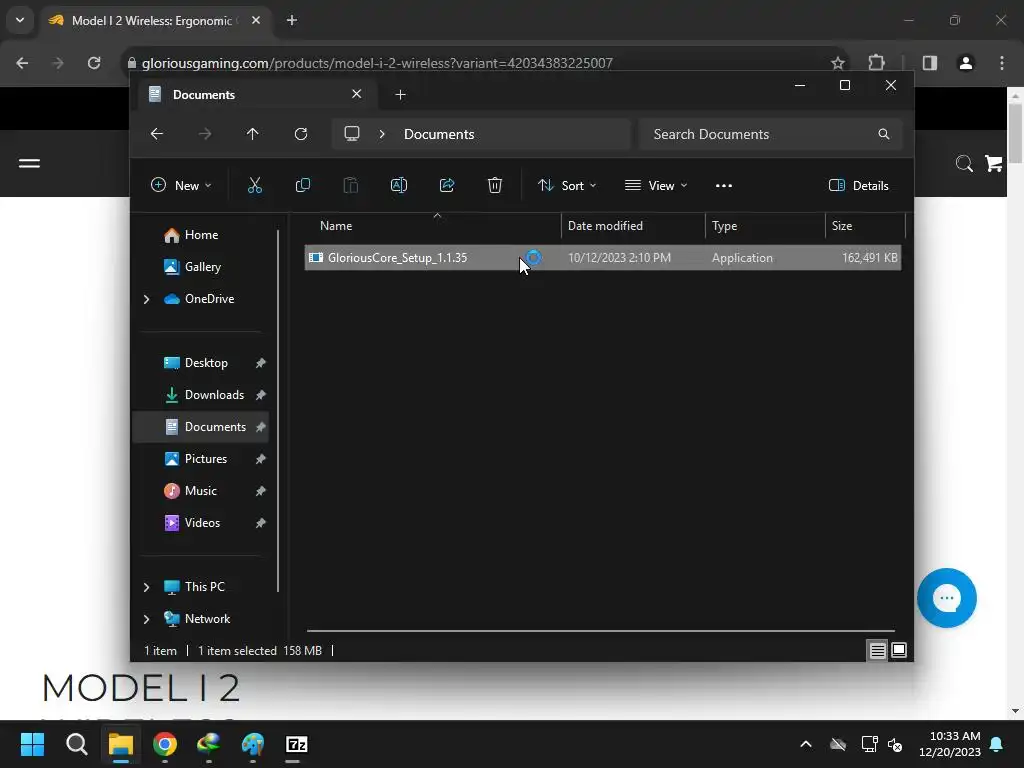Viewport: 1024px width, 768px height.
Task: Switch to details list view icon
Action: [877, 650]
